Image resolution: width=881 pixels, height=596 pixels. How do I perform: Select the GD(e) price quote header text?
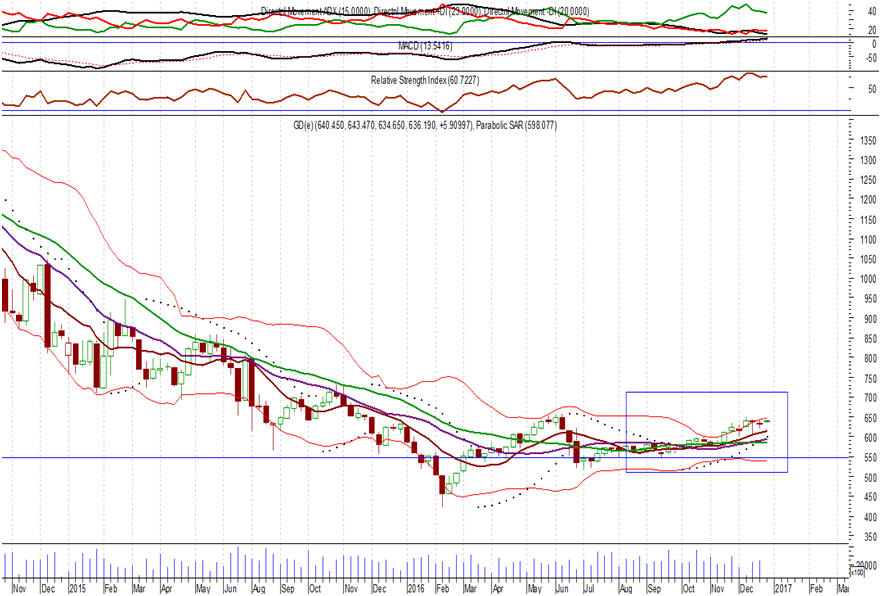click(x=384, y=126)
